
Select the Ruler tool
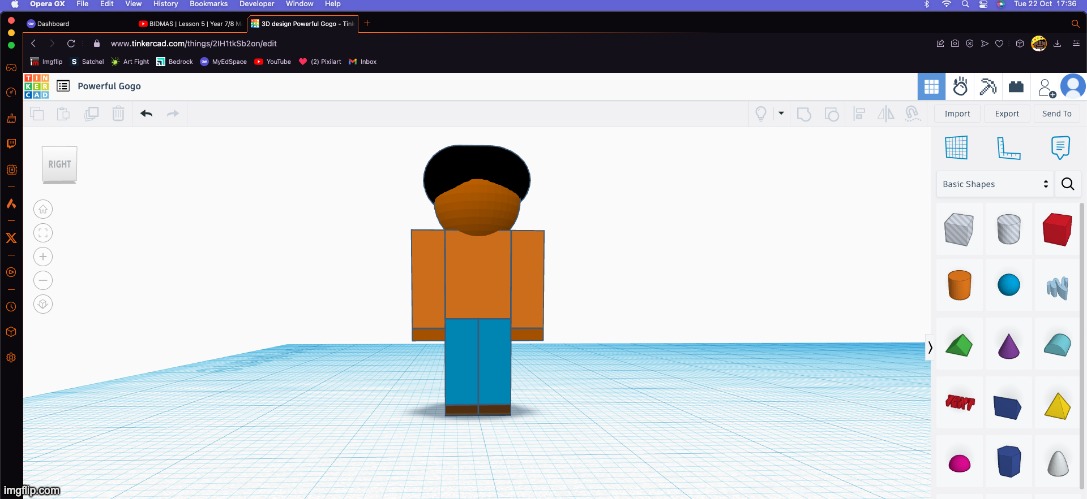1008,148
